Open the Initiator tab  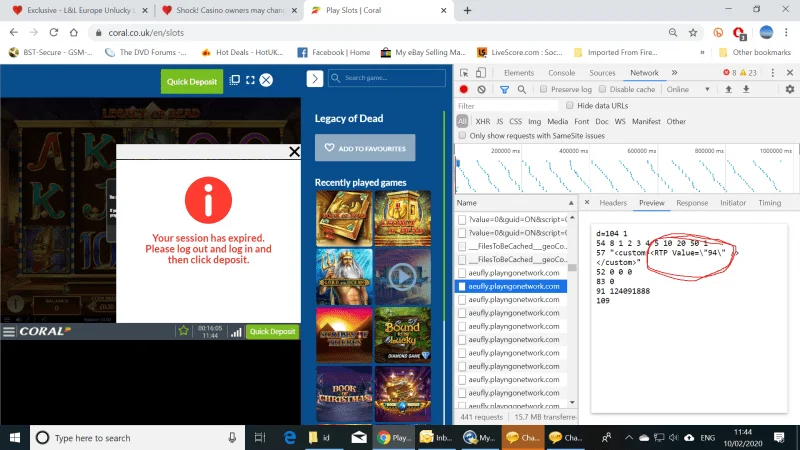pos(733,203)
